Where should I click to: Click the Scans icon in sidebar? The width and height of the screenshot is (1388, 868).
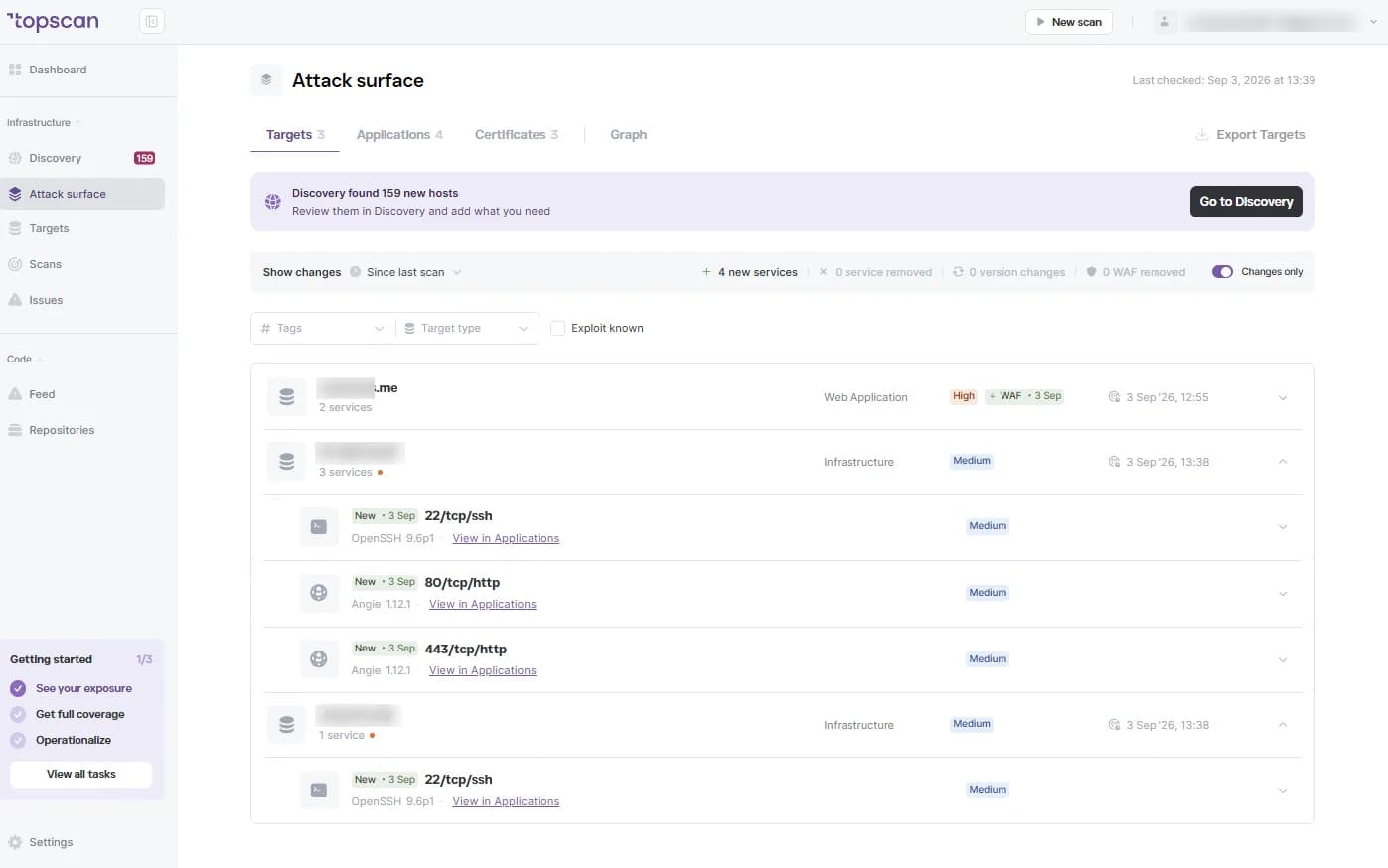pyautogui.click(x=15, y=264)
